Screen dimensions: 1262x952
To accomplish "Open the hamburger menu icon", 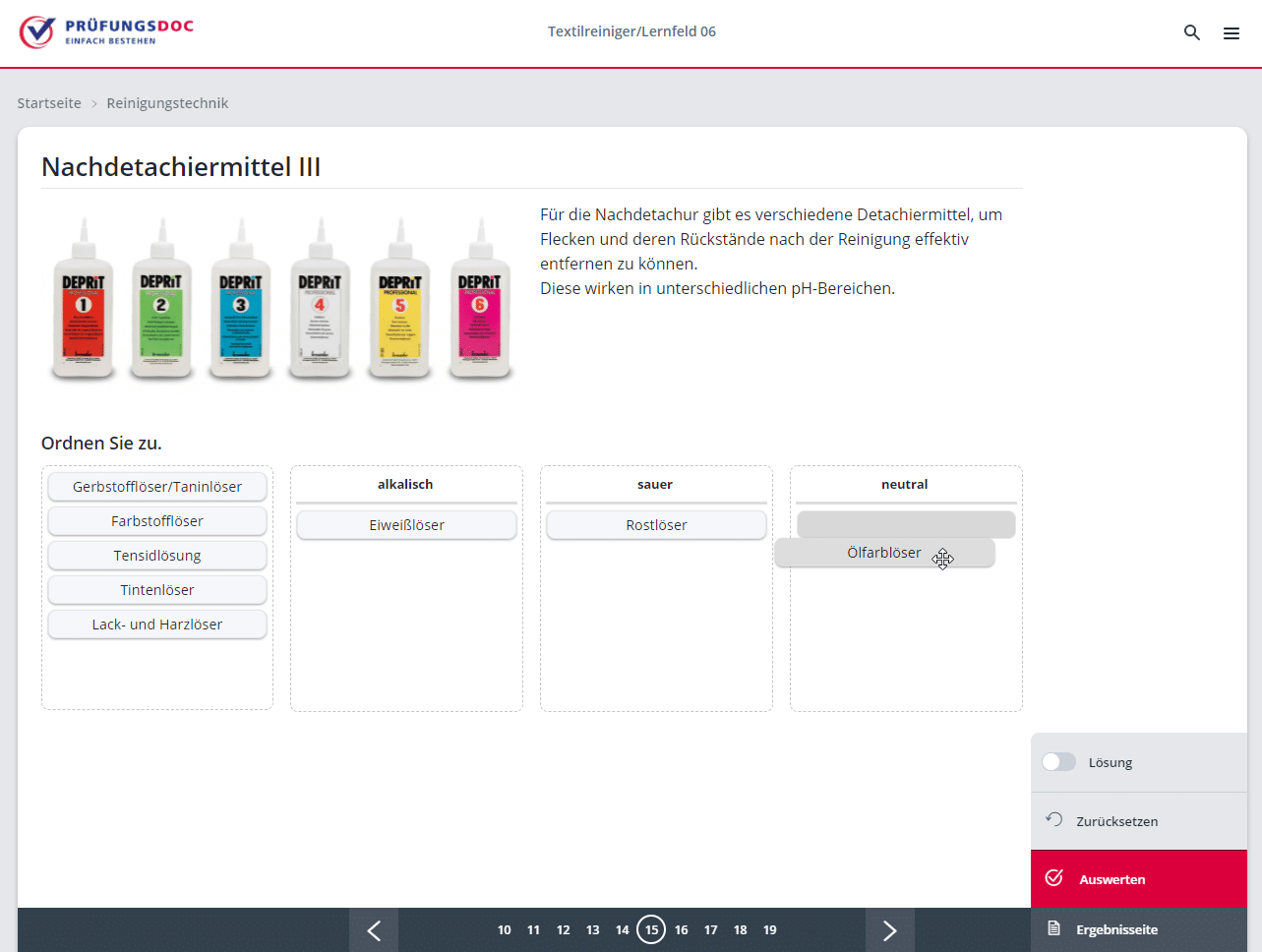I will pyautogui.click(x=1231, y=33).
